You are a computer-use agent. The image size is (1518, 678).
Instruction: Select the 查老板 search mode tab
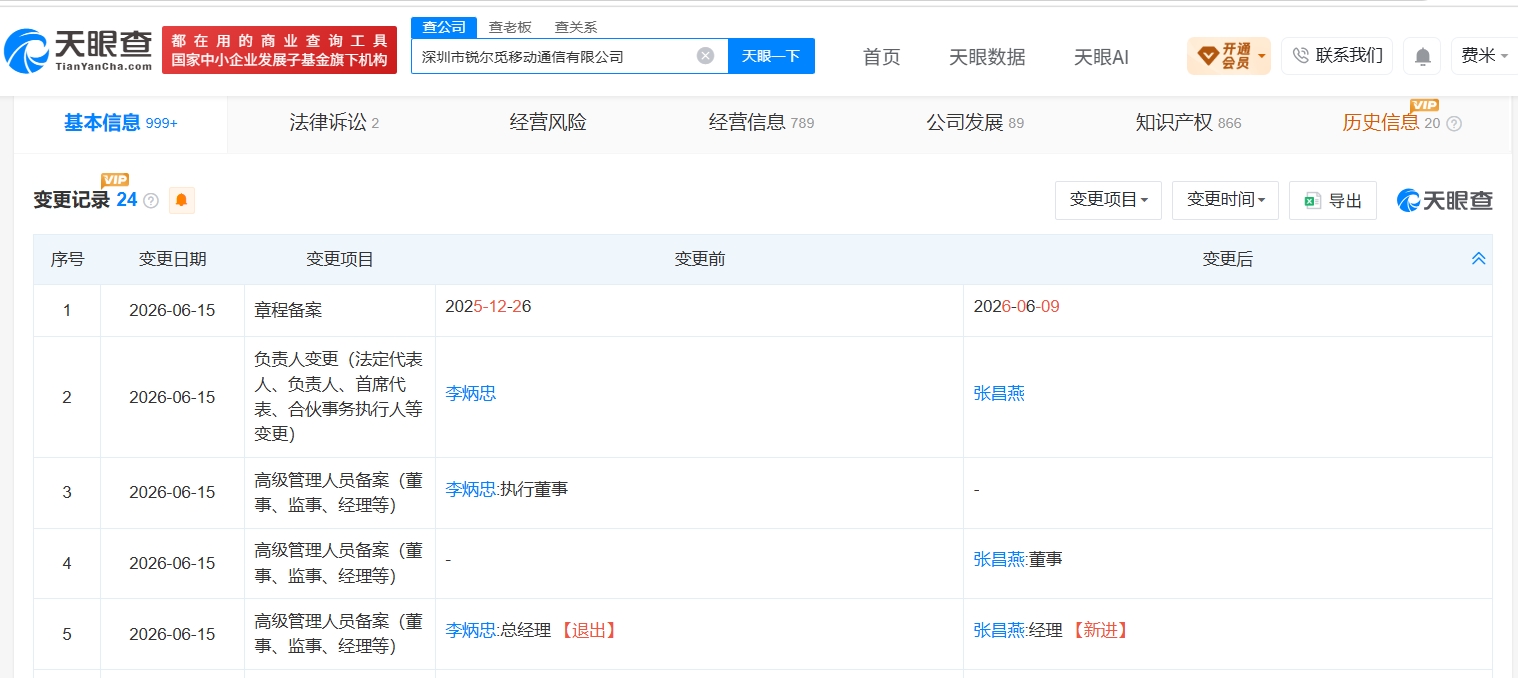pos(510,27)
